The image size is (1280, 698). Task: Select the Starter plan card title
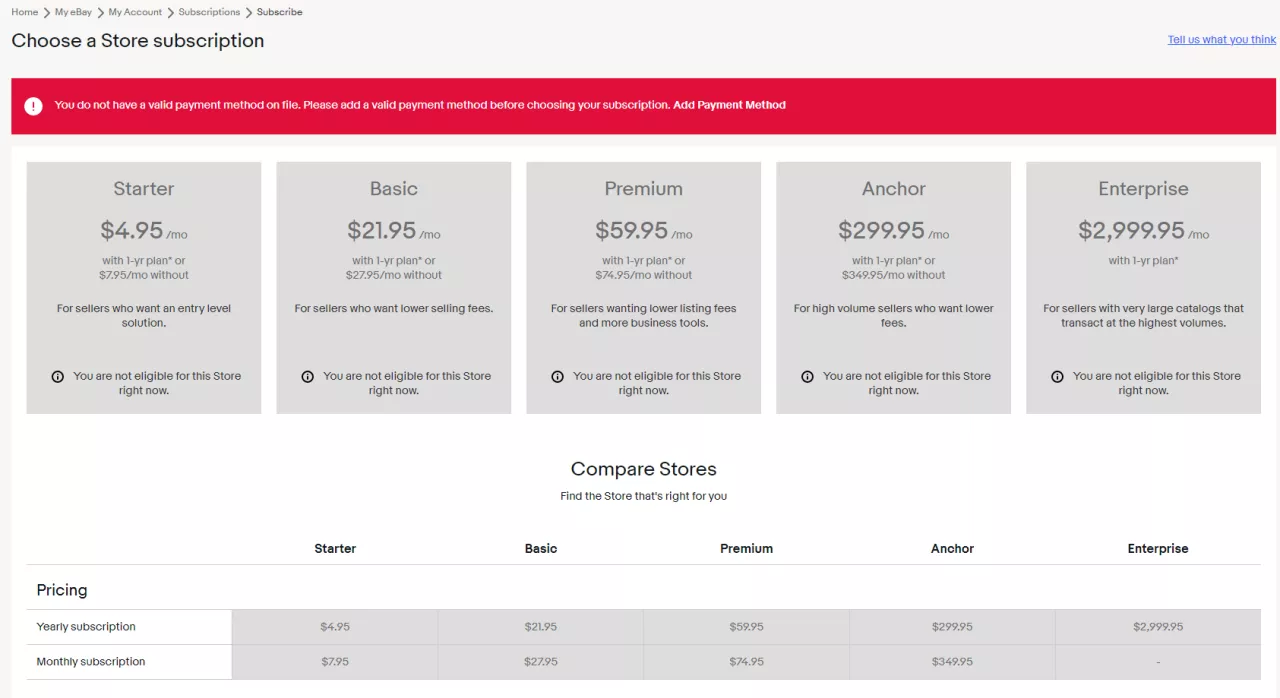144,189
